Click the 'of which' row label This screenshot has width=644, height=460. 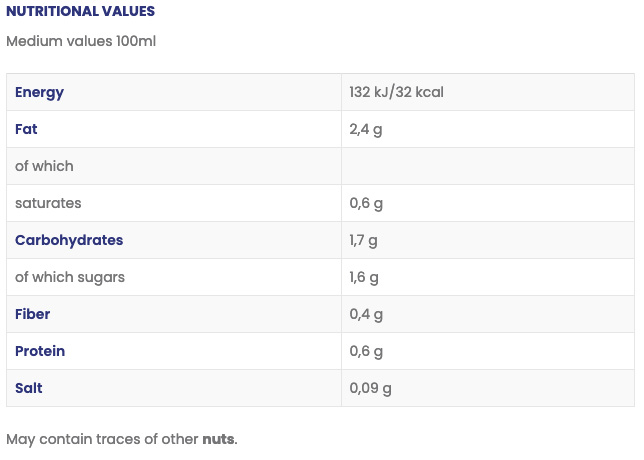click(x=44, y=166)
